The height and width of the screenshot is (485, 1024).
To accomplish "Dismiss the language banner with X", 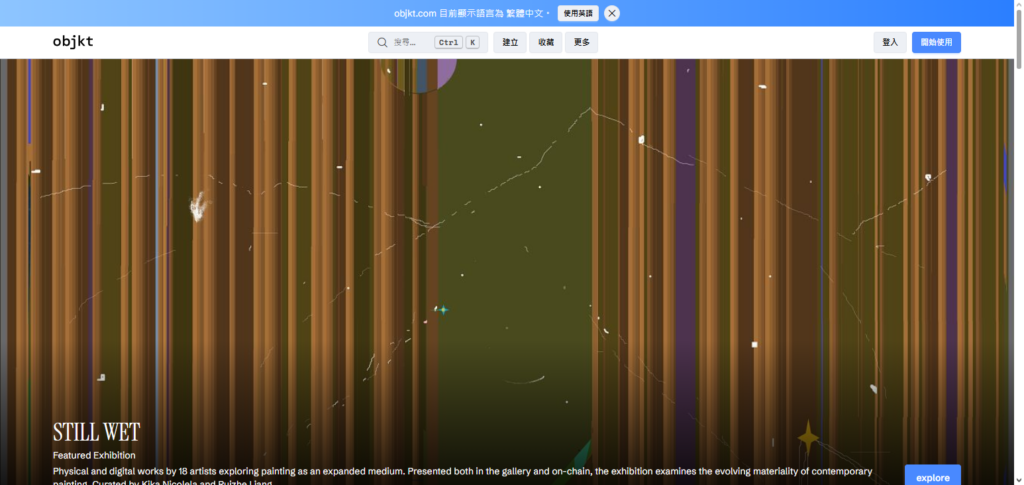I will (x=612, y=13).
